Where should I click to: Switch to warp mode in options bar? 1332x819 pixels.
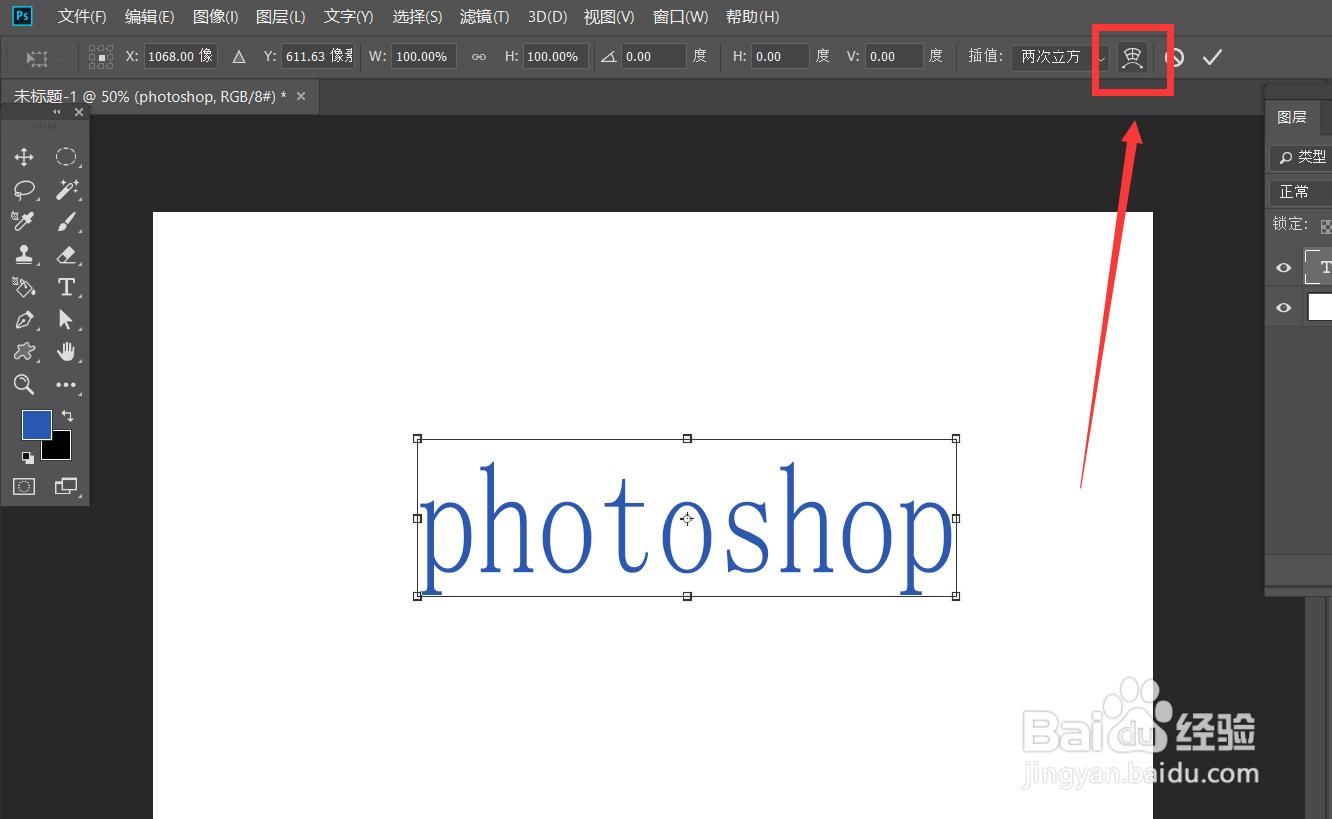[1131, 57]
